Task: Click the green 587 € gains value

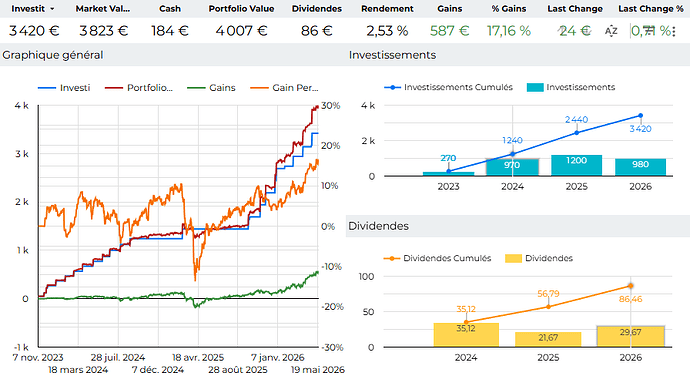Action: pos(450,31)
